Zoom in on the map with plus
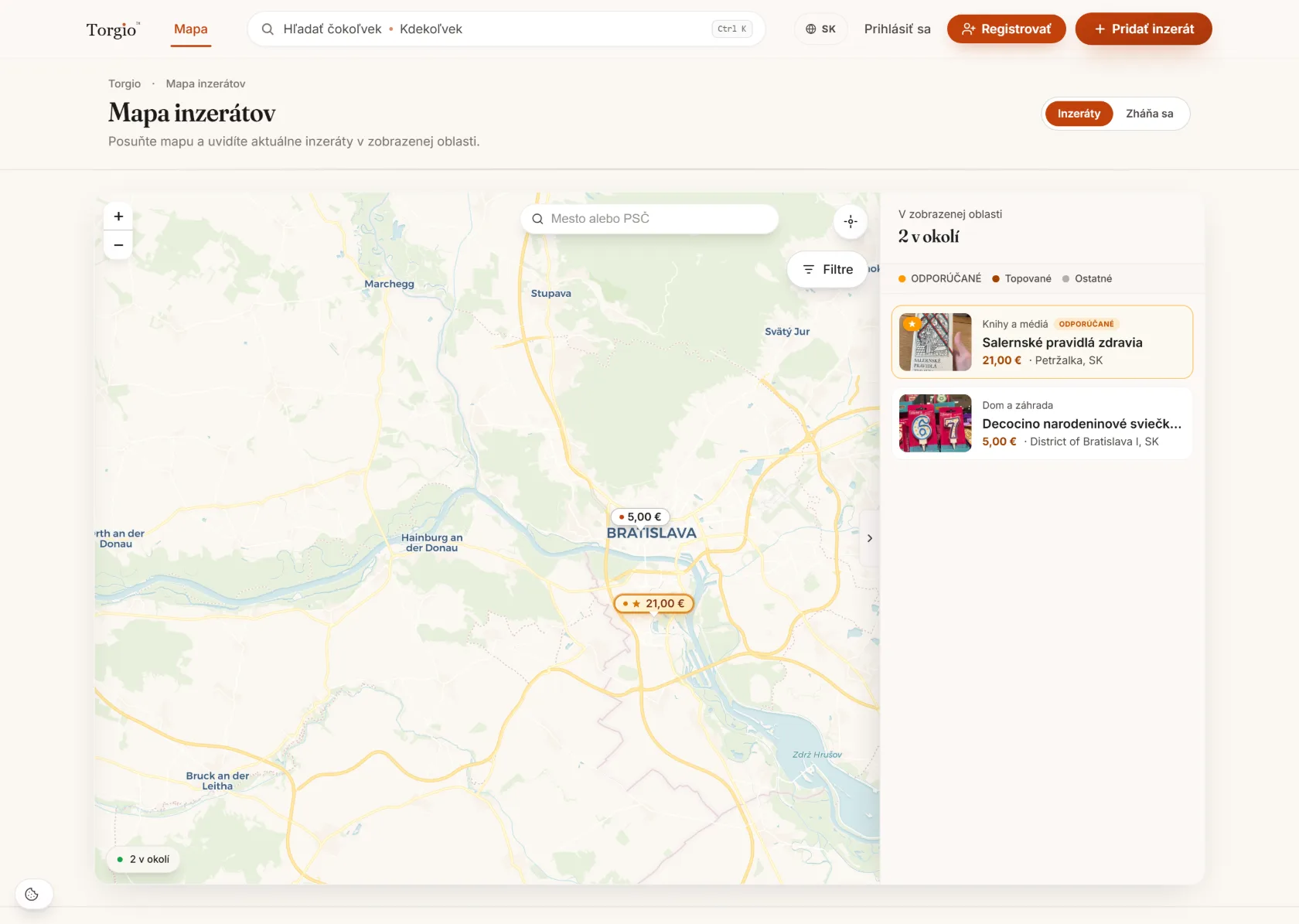This screenshot has width=1299, height=924. point(118,217)
